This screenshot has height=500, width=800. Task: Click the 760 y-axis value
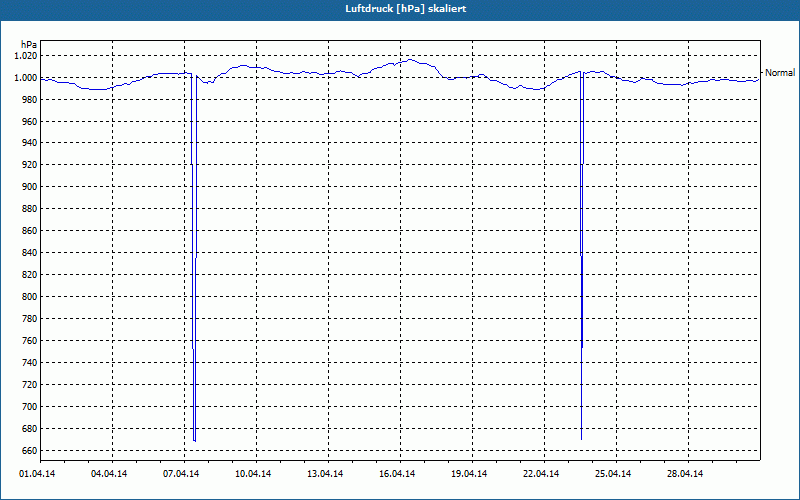(30, 341)
